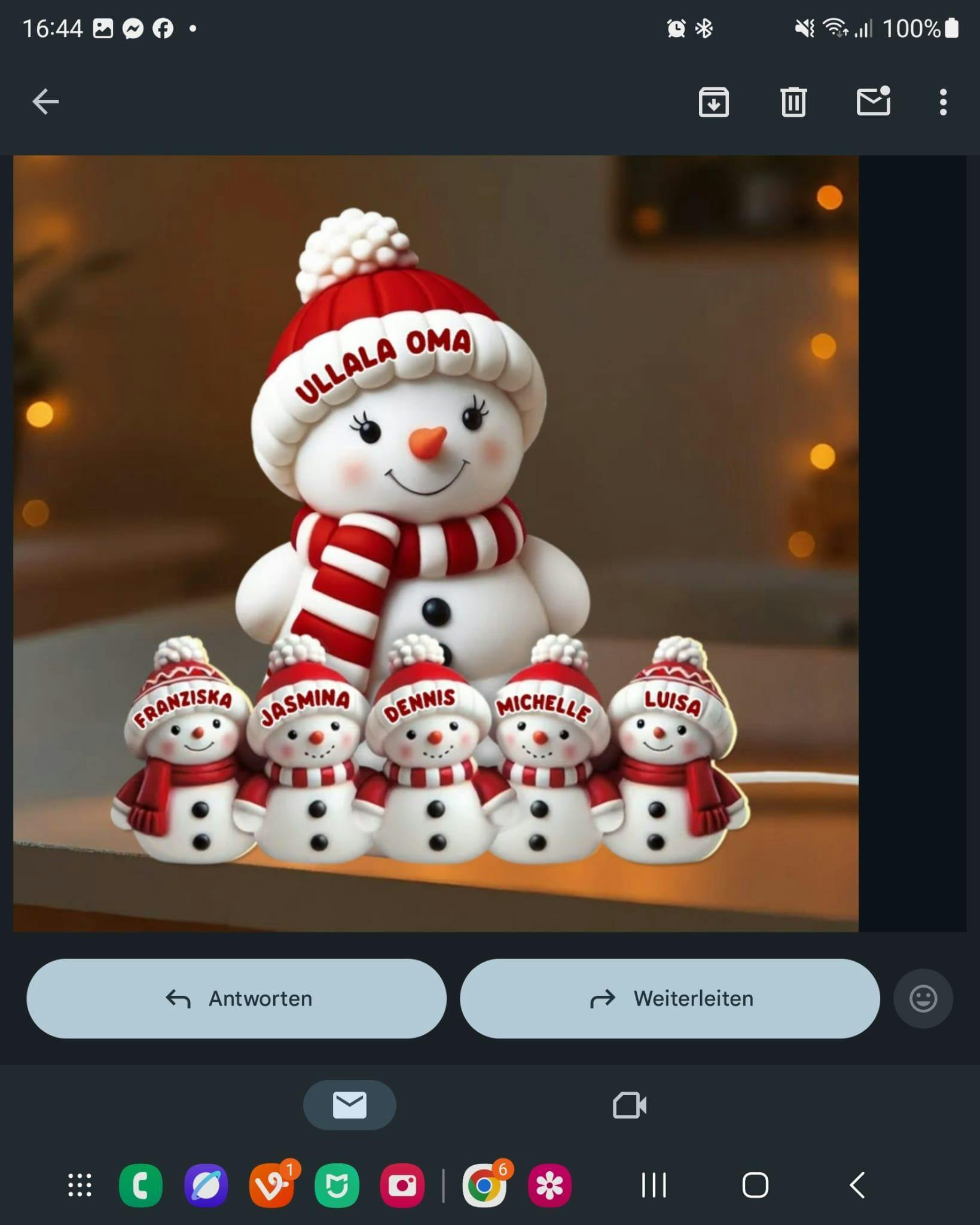This screenshot has width=980, height=1225.
Task: Mark the email as unread
Action: [x=874, y=100]
